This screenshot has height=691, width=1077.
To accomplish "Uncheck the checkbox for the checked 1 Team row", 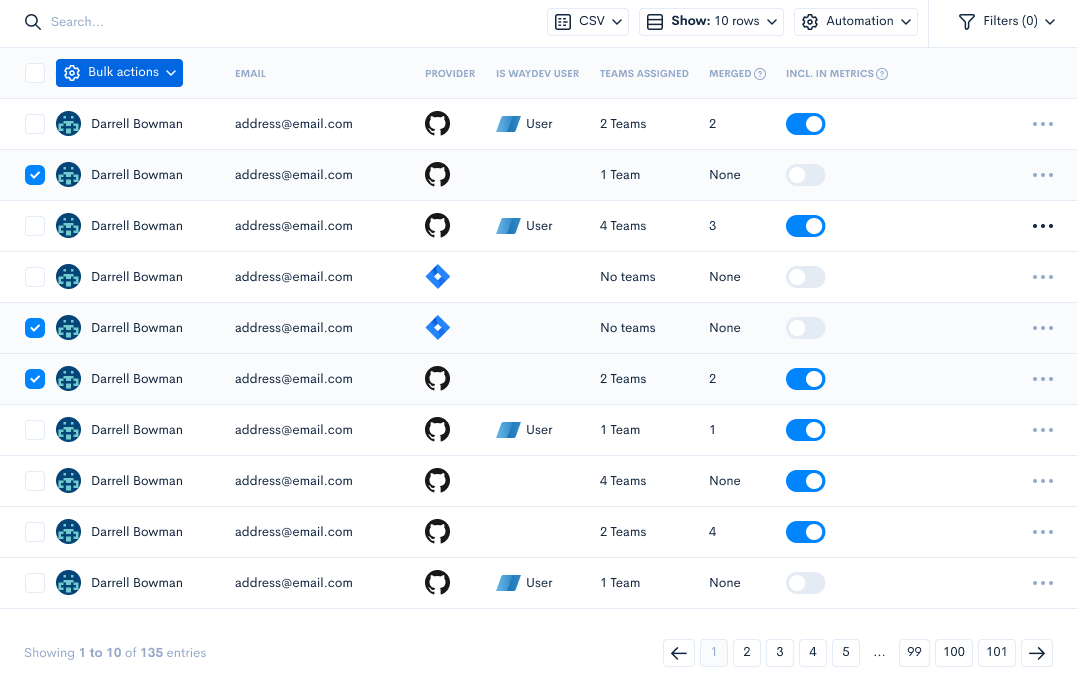I will click(35, 174).
